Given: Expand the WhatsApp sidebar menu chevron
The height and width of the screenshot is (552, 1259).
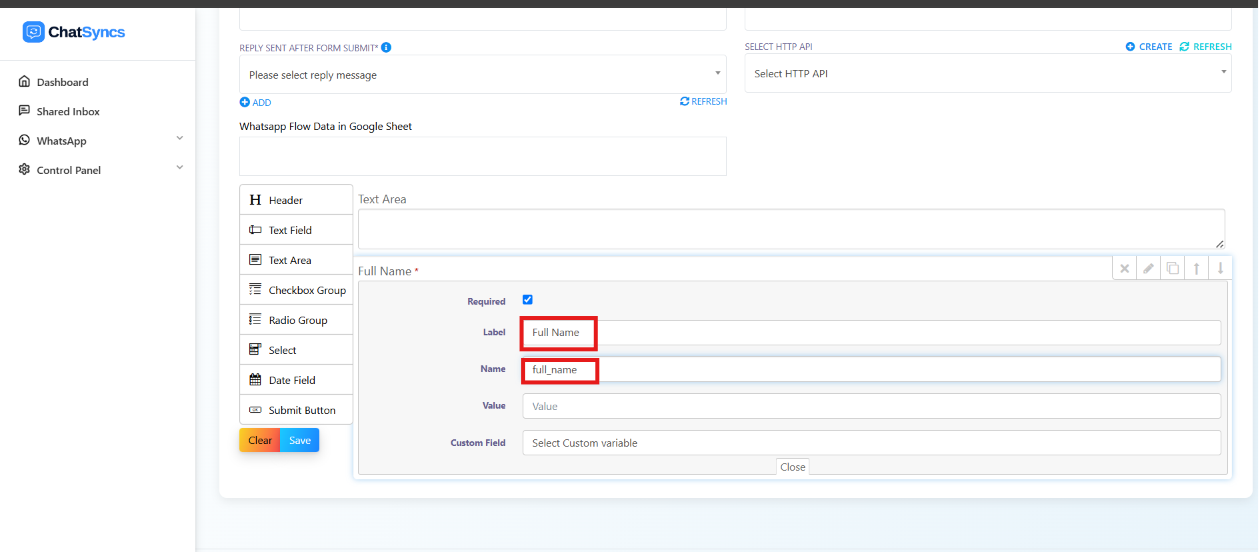Looking at the screenshot, I should pyautogui.click(x=180, y=138).
